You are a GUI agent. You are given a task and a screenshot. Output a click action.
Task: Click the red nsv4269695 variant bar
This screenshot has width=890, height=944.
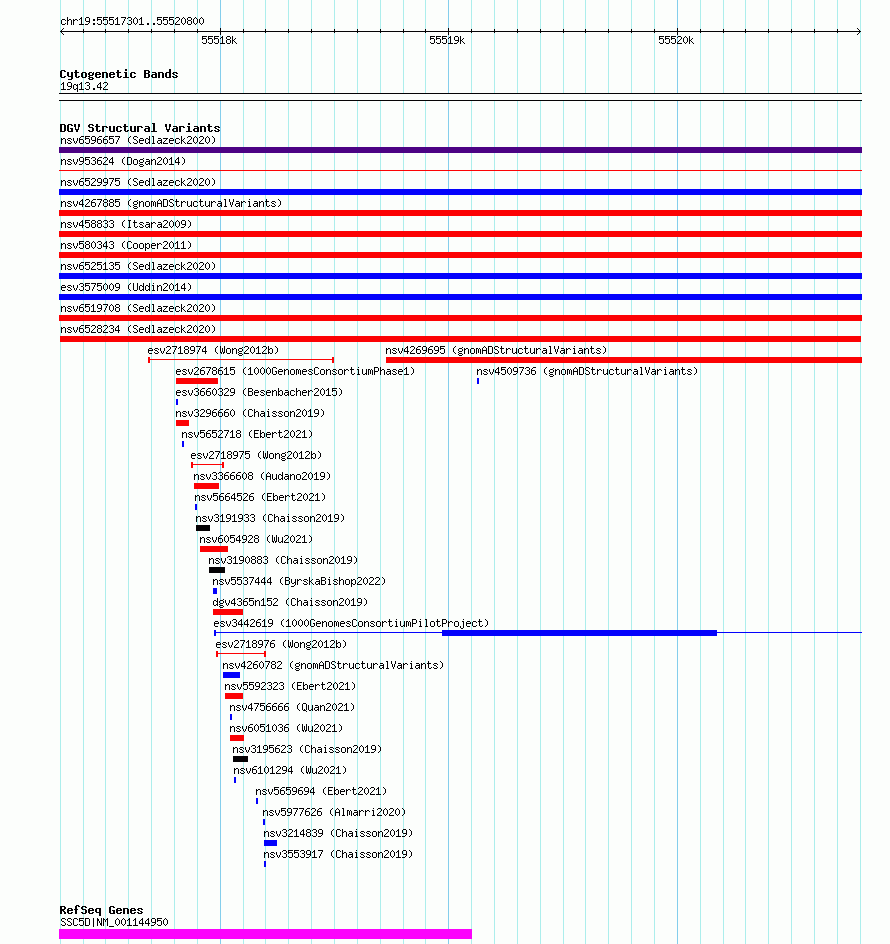point(624,360)
